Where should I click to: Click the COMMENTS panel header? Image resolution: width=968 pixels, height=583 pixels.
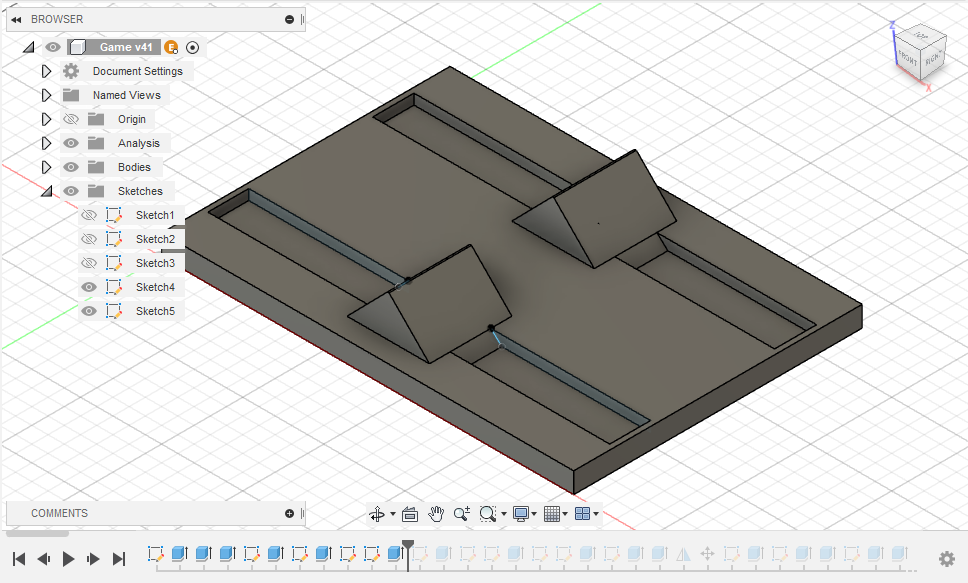[x=60, y=513]
